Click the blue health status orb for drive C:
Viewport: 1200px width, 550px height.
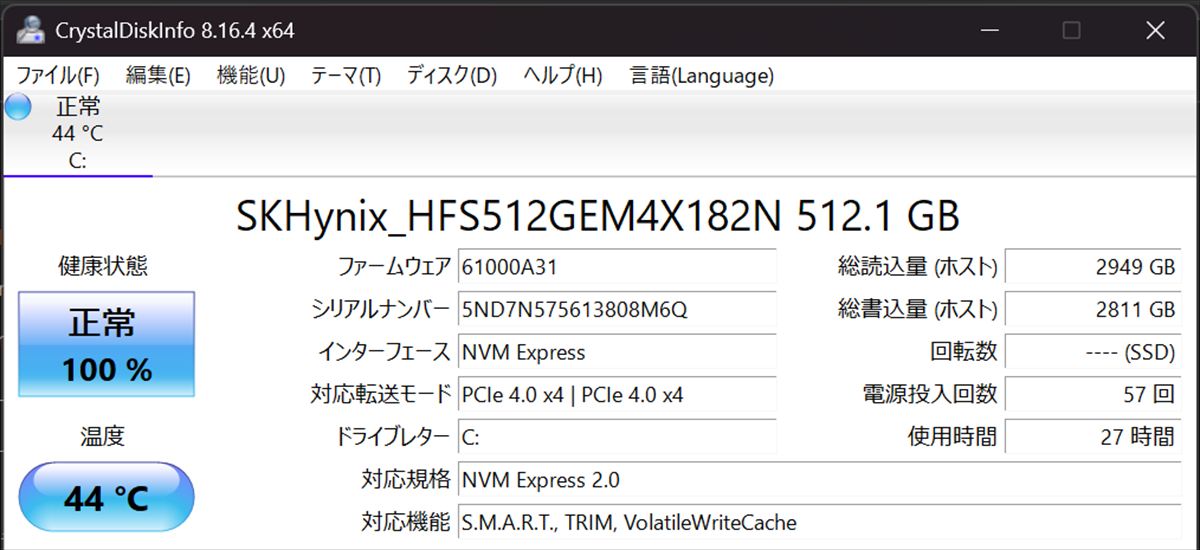click(18, 107)
